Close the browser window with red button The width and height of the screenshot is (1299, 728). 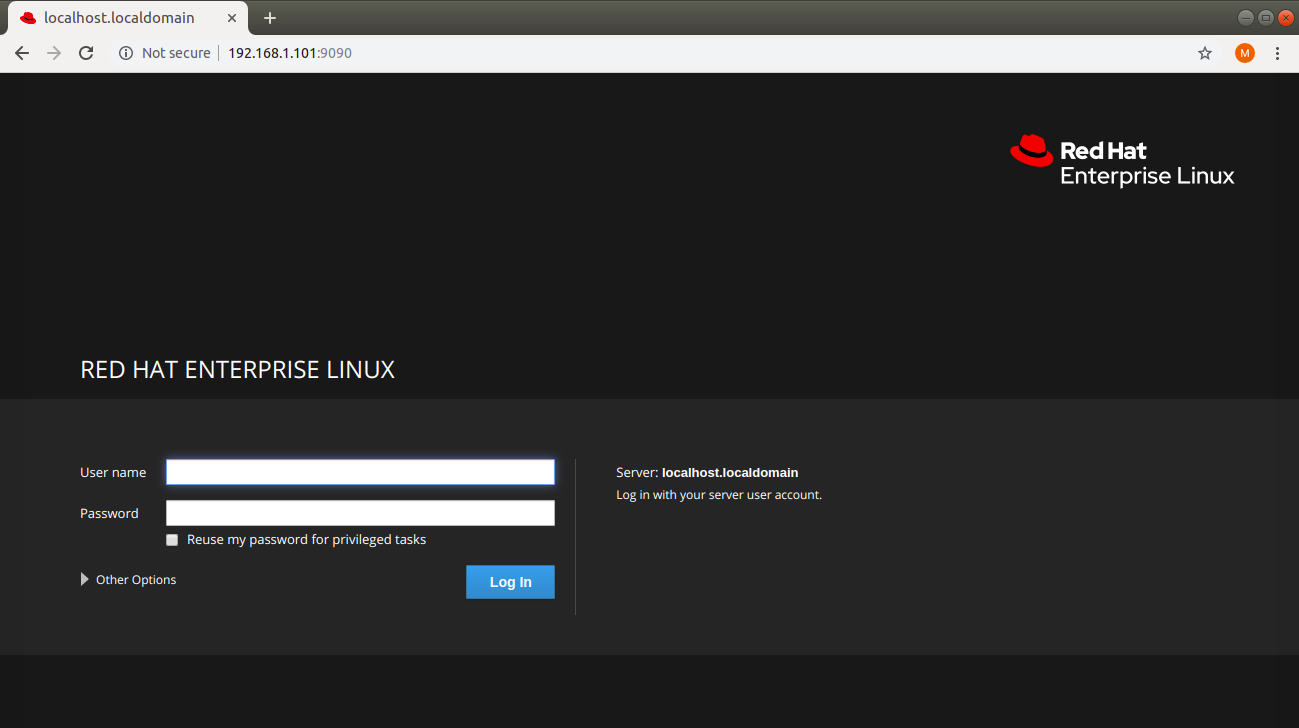click(x=1286, y=17)
